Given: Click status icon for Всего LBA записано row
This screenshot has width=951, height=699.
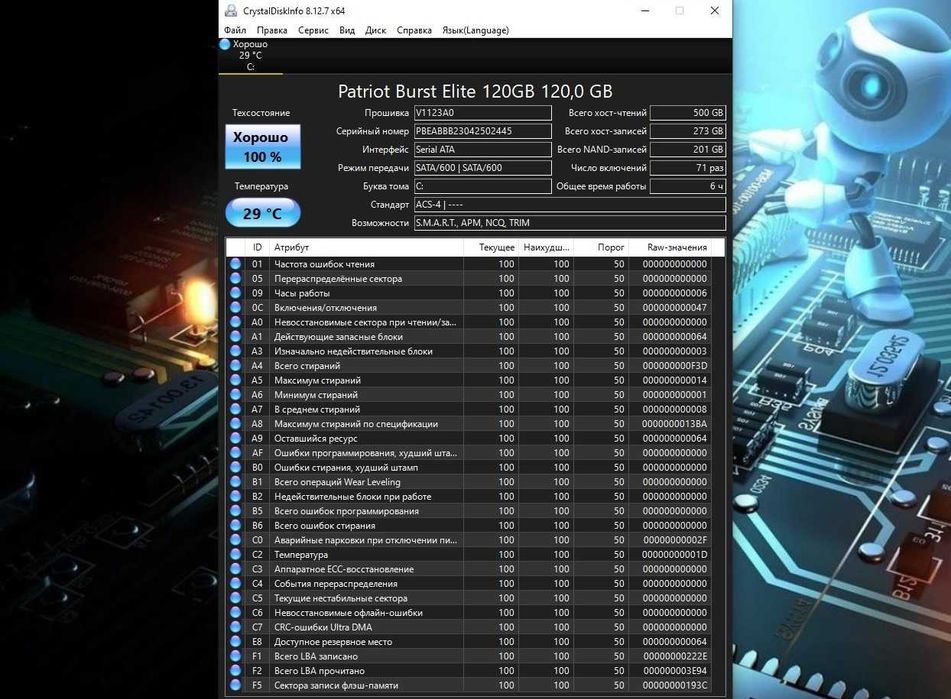Looking at the screenshot, I should tap(235, 657).
